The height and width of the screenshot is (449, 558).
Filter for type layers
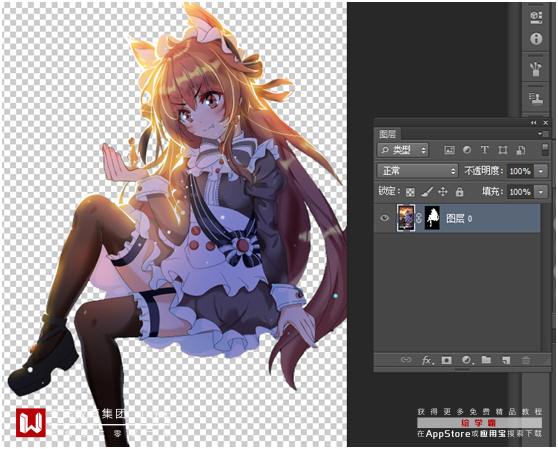point(484,150)
